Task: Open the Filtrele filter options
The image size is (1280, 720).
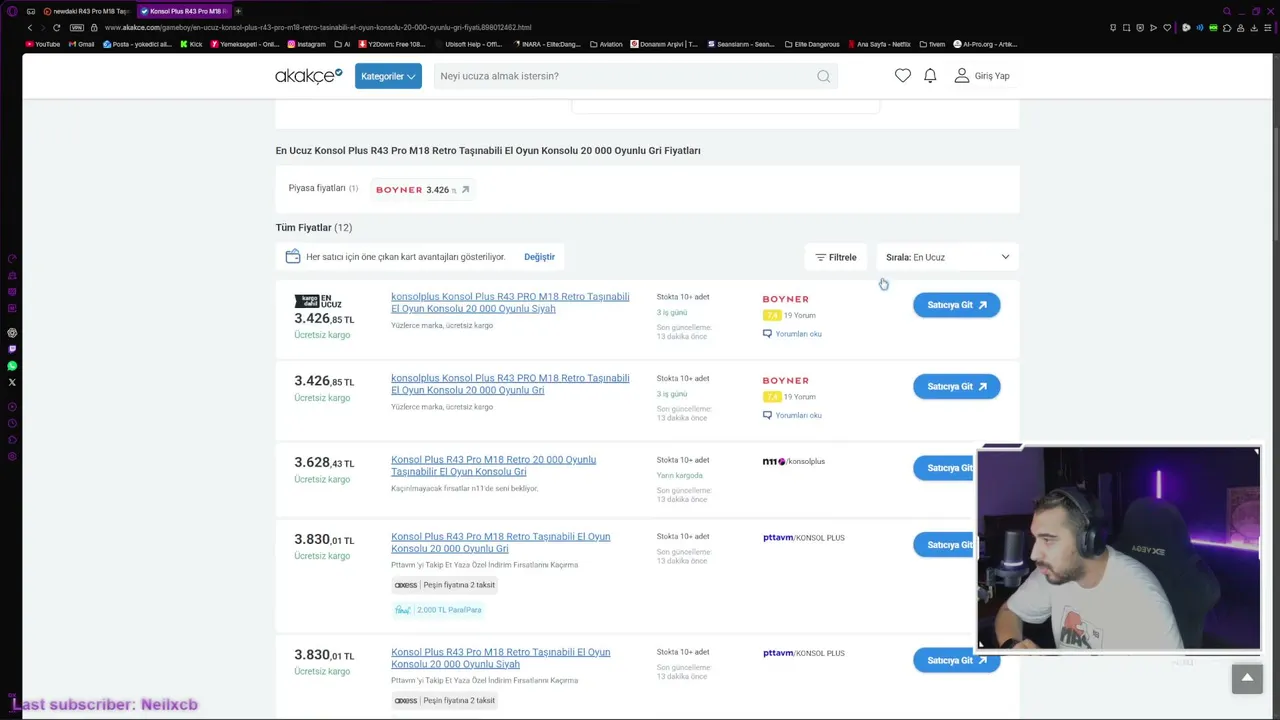Action: 836,257
